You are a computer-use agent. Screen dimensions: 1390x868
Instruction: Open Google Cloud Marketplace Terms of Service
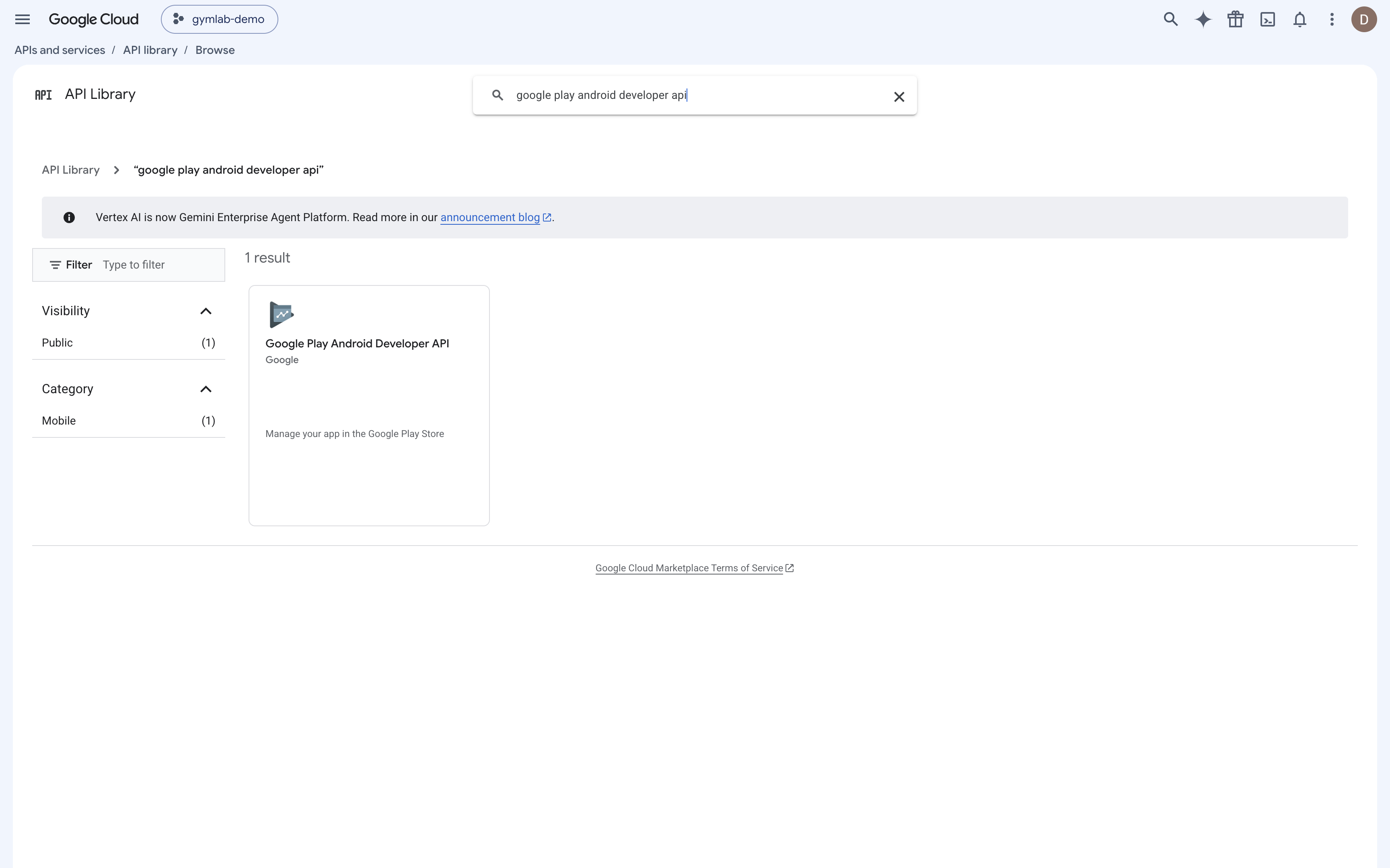(x=689, y=568)
